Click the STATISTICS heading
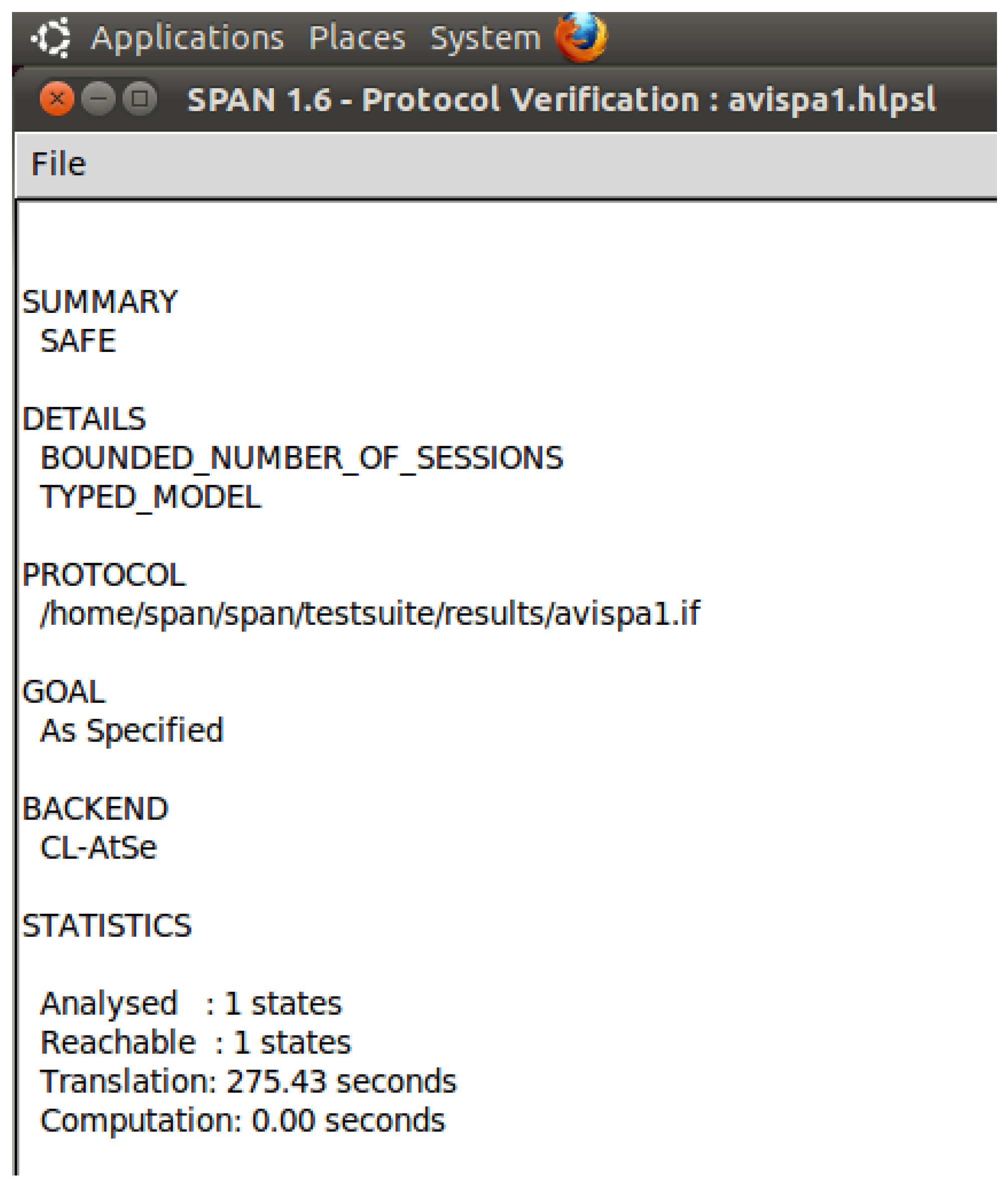The image size is (1008, 1190). click(107, 926)
